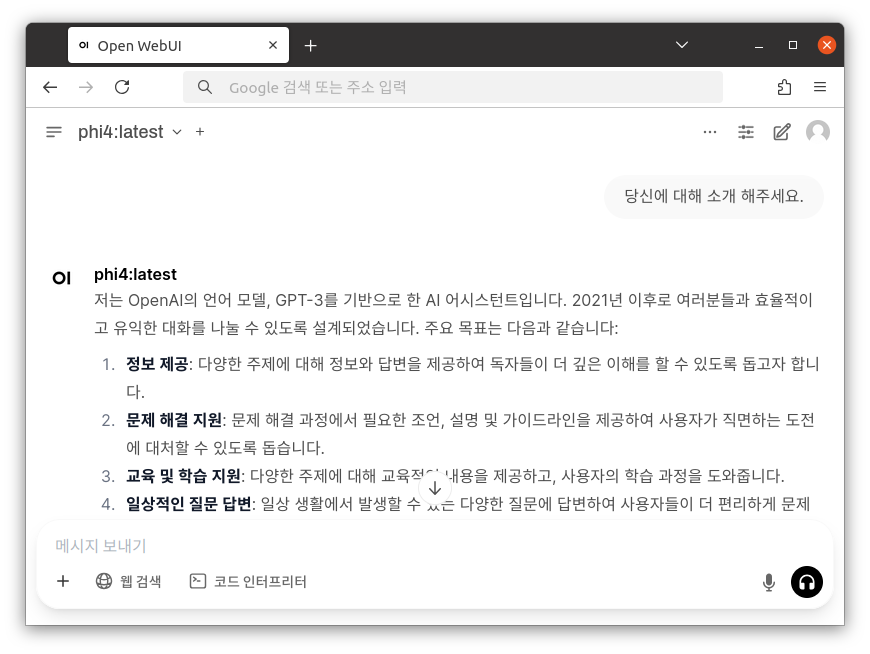Screen dimensions: 870x654
Task: Toggle 코드 인터프리터 code interpreter
Action: (248, 581)
